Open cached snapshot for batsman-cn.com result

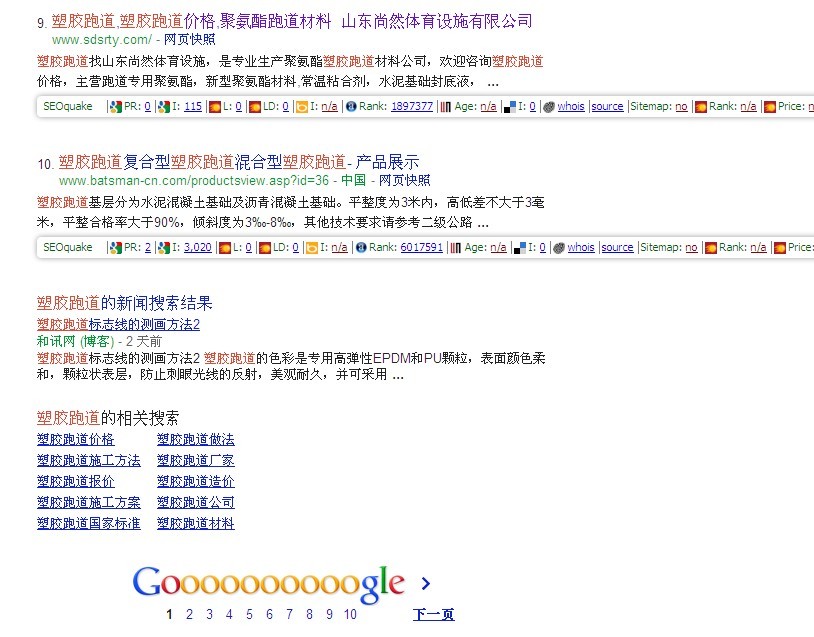[x=404, y=181]
